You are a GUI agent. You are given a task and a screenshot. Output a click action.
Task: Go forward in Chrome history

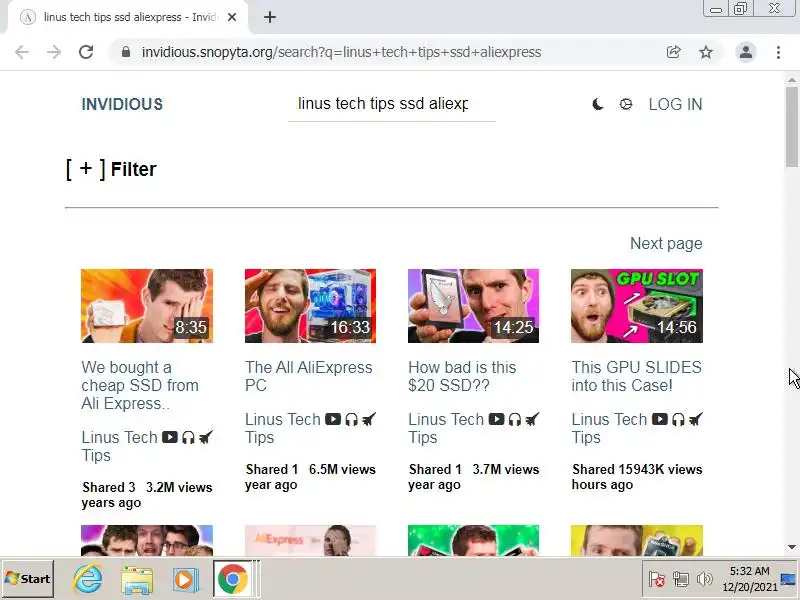point(54,52)
